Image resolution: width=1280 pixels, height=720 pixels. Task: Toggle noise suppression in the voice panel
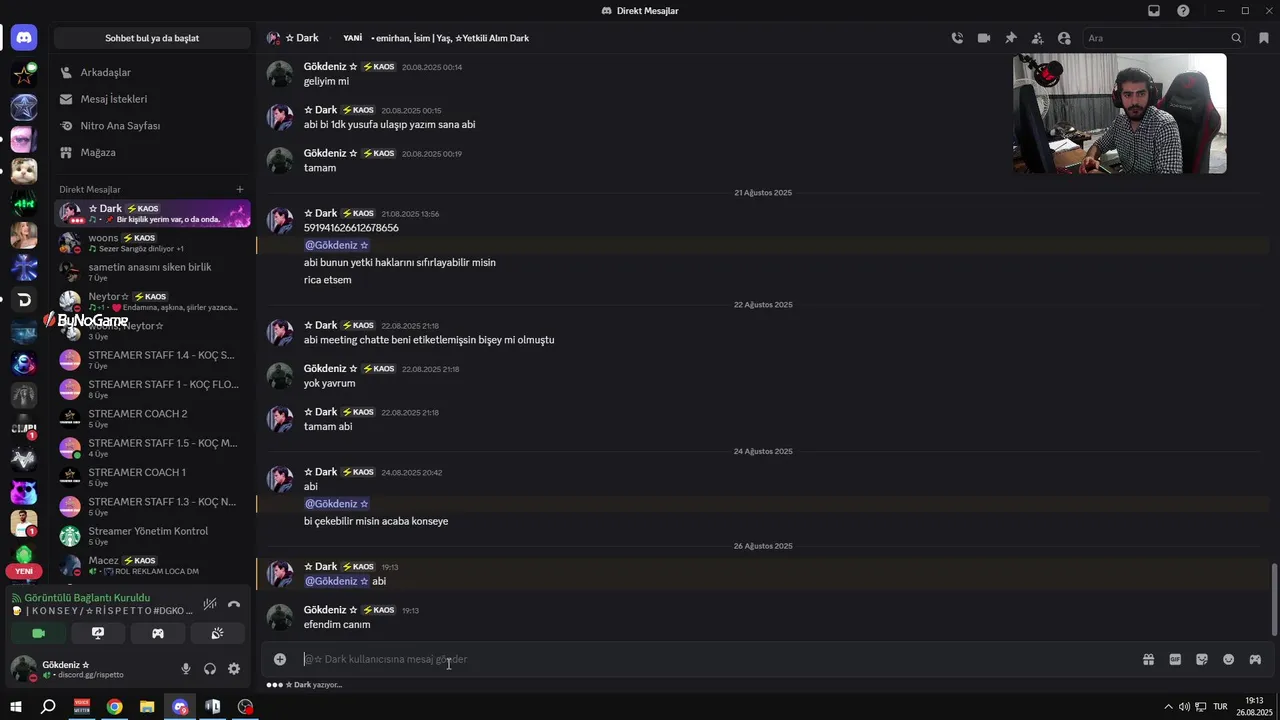pyautogui.click(x=210, y=604)
